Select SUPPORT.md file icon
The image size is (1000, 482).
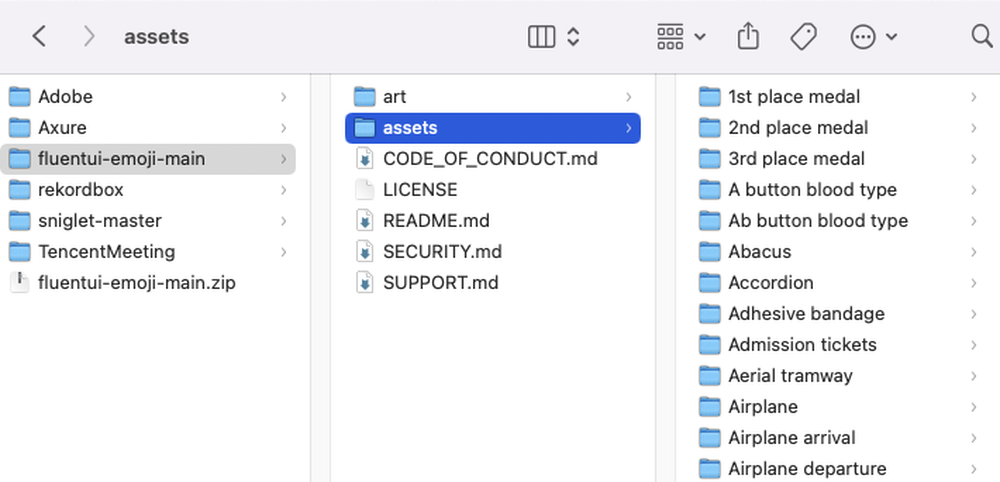coord(365,282)
